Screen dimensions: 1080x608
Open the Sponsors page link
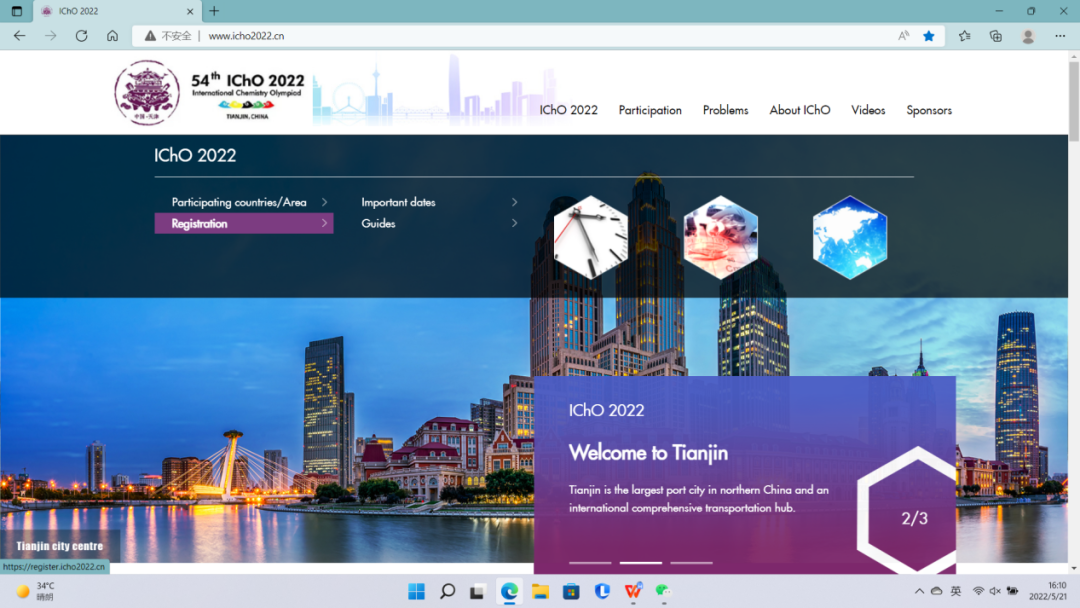[x=928, y=110]
